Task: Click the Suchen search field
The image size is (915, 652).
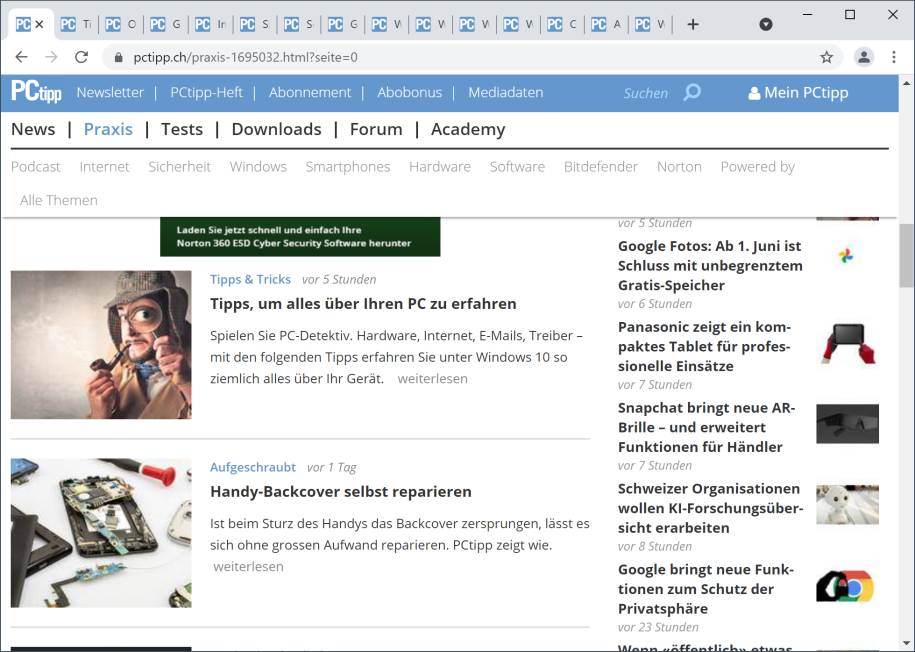Action: [x=645, y=93]
